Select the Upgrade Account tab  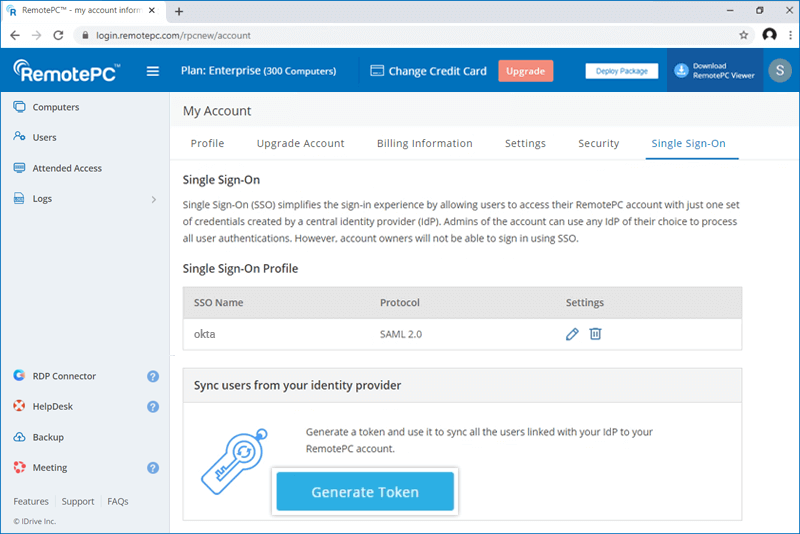(300, 143)
